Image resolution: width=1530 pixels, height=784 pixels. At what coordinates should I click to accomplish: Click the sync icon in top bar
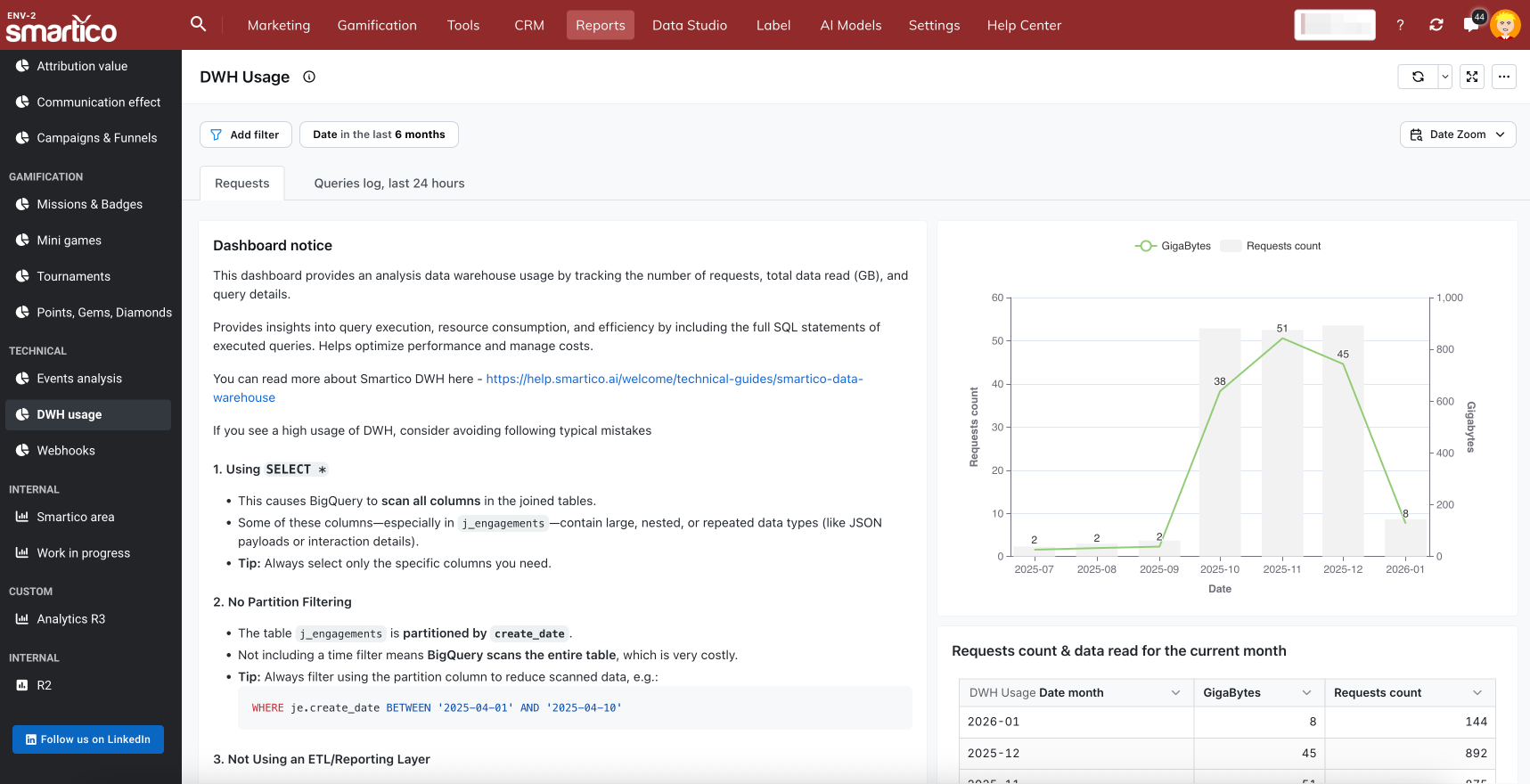(1436, 25)
